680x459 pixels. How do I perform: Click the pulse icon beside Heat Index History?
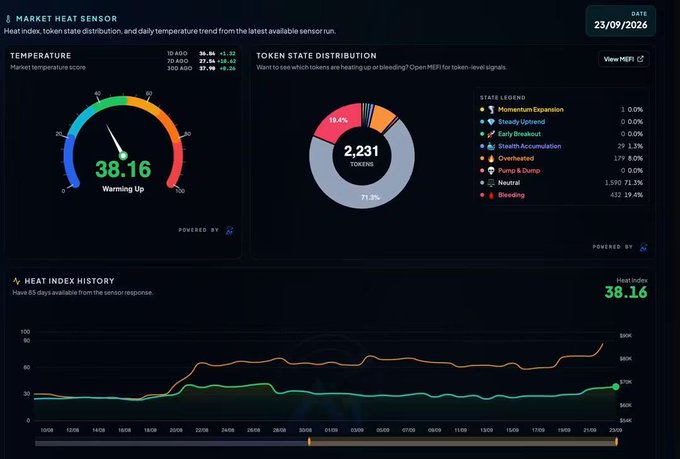point(16,281)
